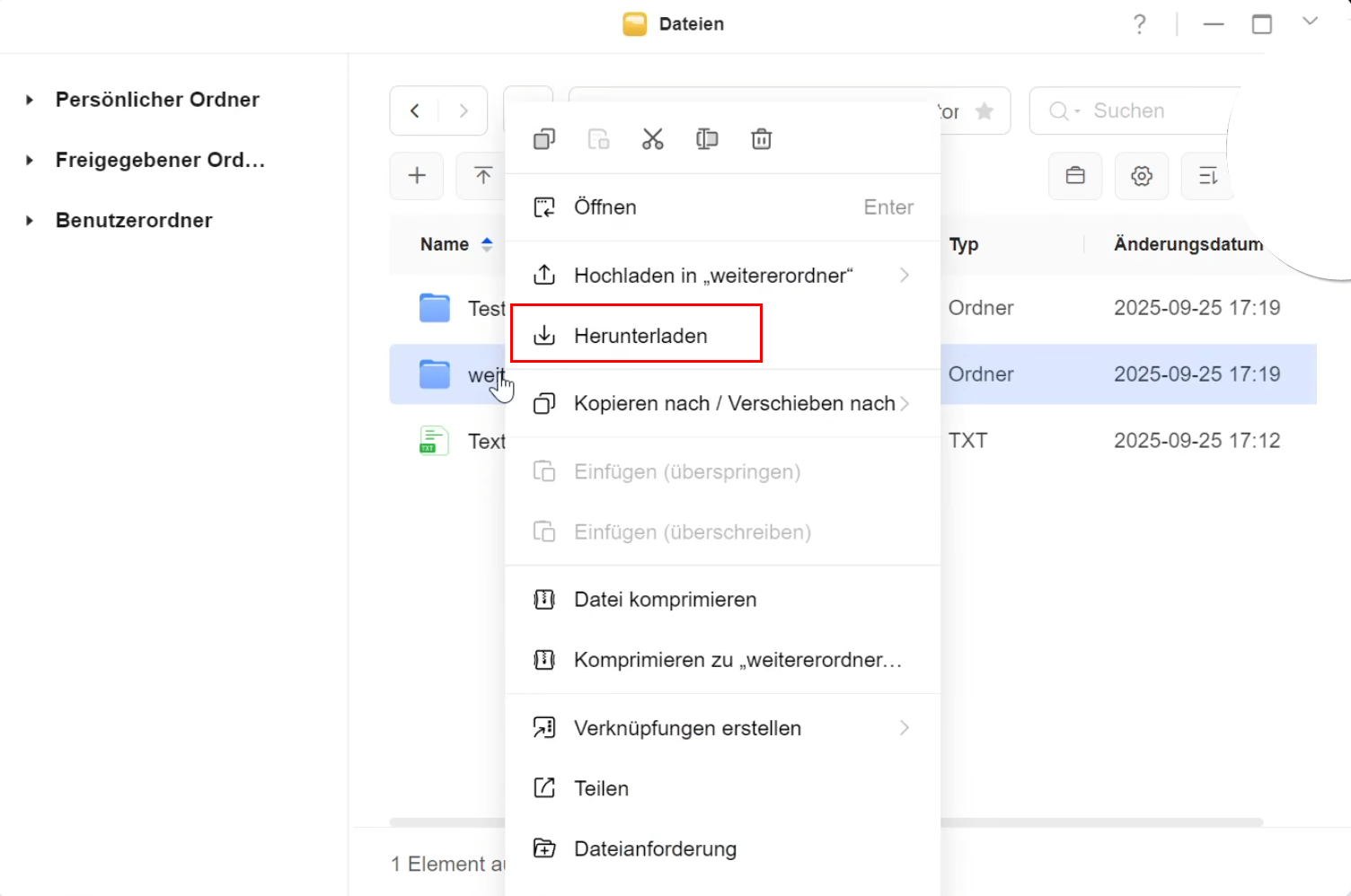Click the trash delete icon
The width and height of the screenshot is (1351, 896).
click(762, 139)
